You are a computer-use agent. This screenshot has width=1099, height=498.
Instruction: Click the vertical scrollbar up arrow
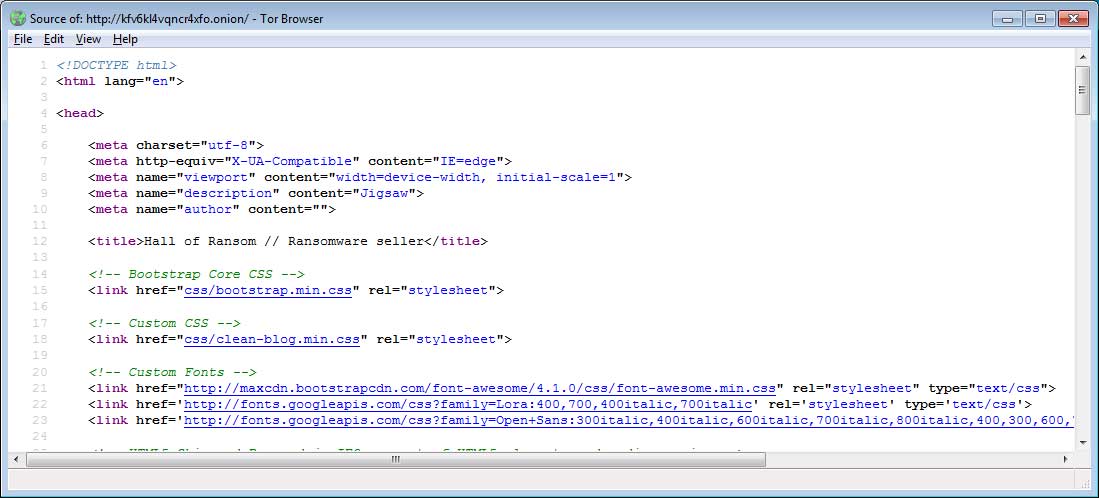(x=1082, y=55)
